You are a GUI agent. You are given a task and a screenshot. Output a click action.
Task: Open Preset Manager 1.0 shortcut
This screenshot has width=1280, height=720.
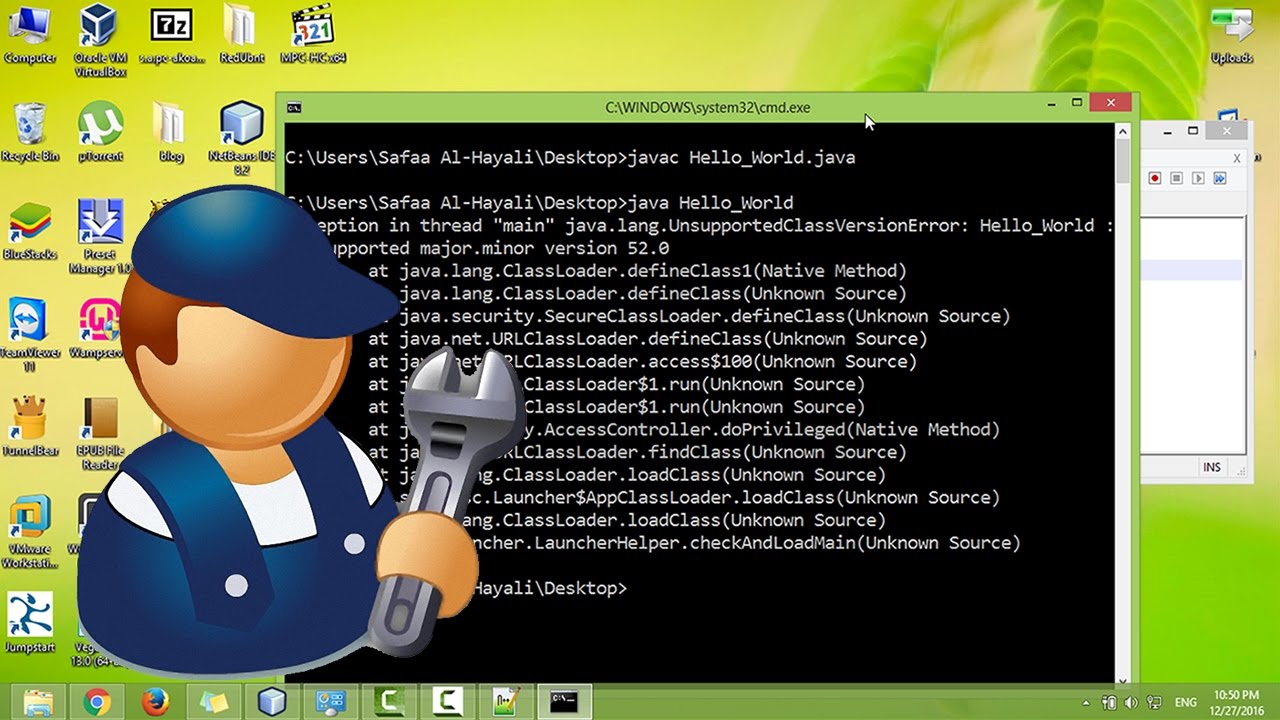100,235
